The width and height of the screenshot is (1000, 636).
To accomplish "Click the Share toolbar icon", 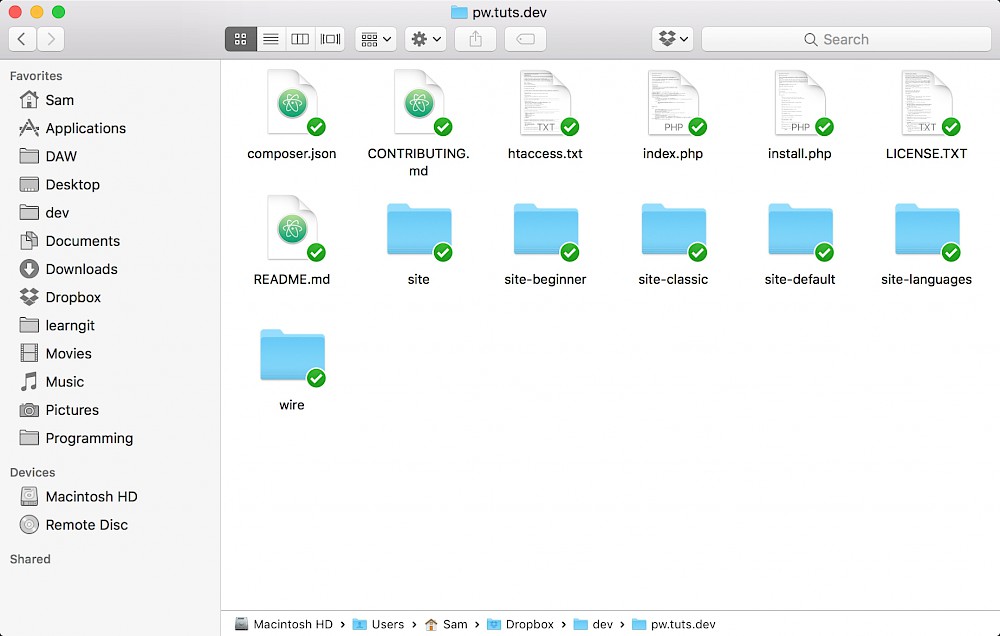I will [475, 39].
